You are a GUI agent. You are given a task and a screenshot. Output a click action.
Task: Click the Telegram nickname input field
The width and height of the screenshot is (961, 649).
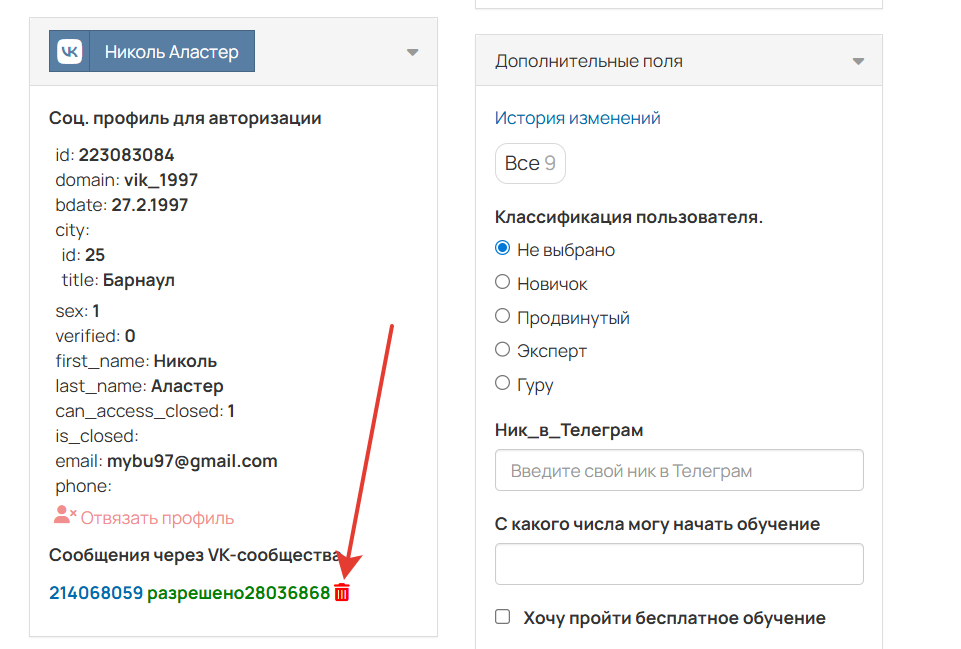pyautogui.click(x=678, y=470)
